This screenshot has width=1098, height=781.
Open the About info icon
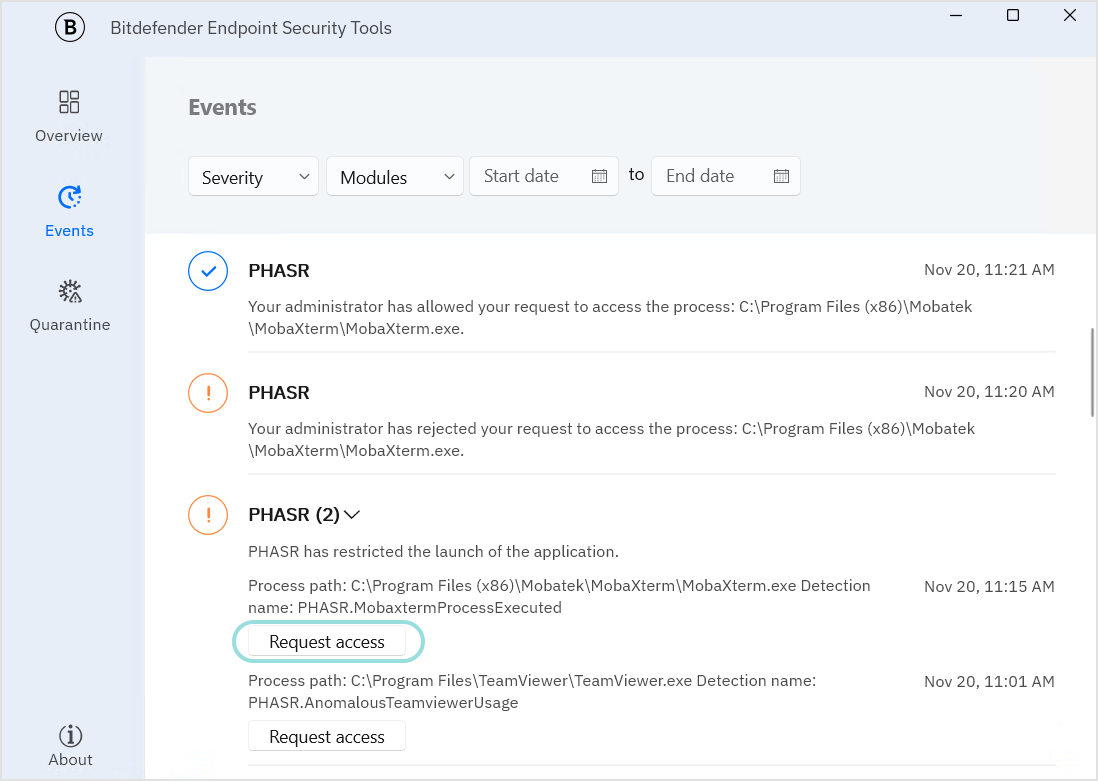[70, 736]
